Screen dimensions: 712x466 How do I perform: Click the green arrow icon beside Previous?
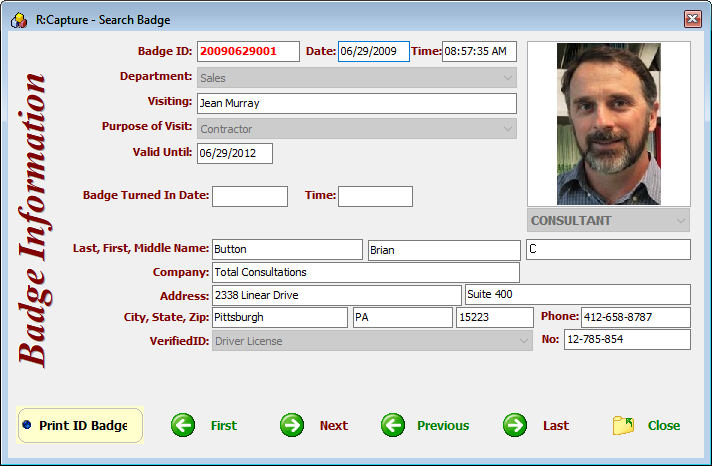pos(393,425)
